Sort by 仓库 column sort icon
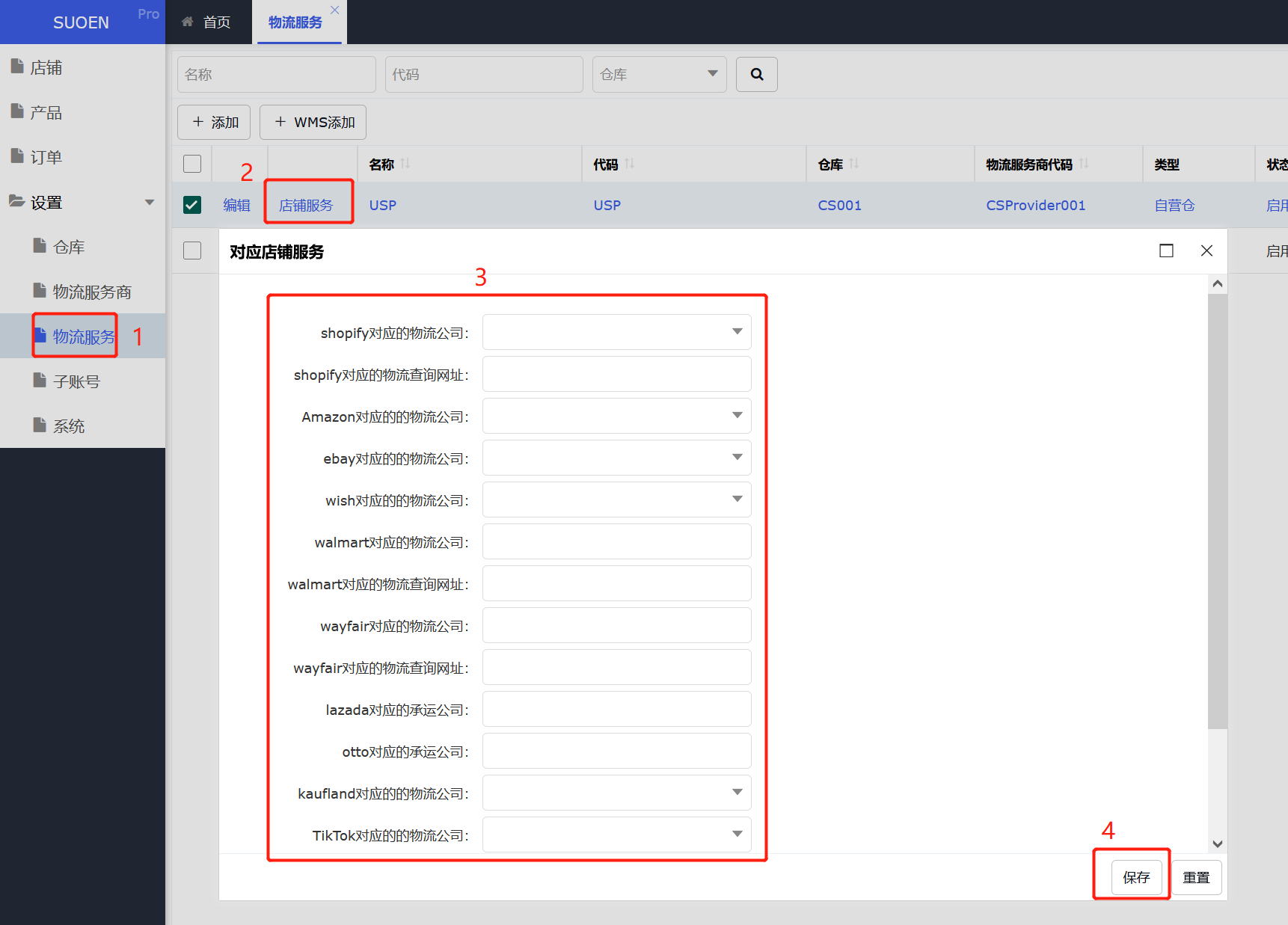 (x=854, y=164)
